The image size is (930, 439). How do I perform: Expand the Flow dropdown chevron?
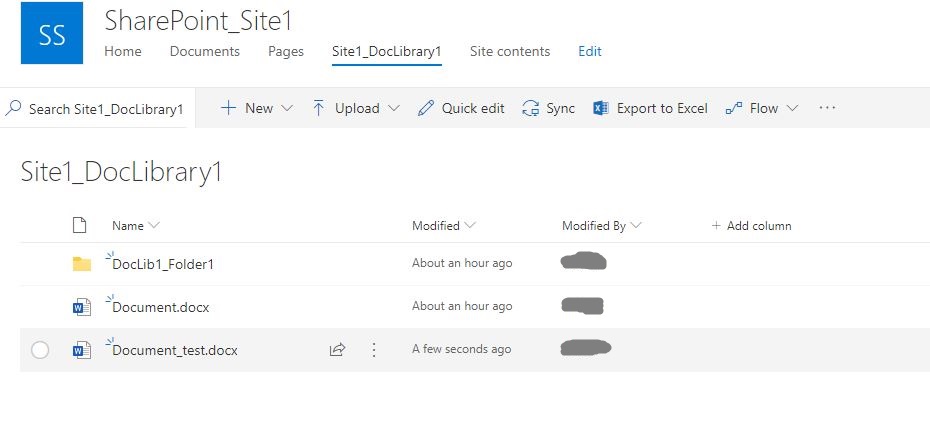[792, 109]
